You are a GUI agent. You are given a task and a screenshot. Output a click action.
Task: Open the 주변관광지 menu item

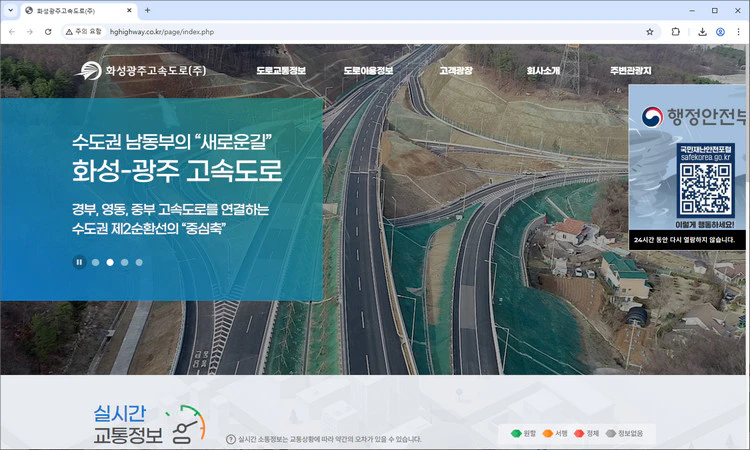[x=630, y=71]
